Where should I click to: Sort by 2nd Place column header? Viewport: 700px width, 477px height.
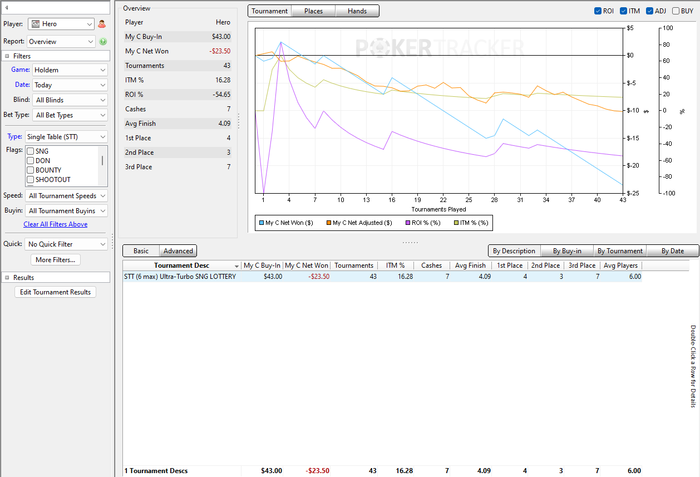point(546,265)
